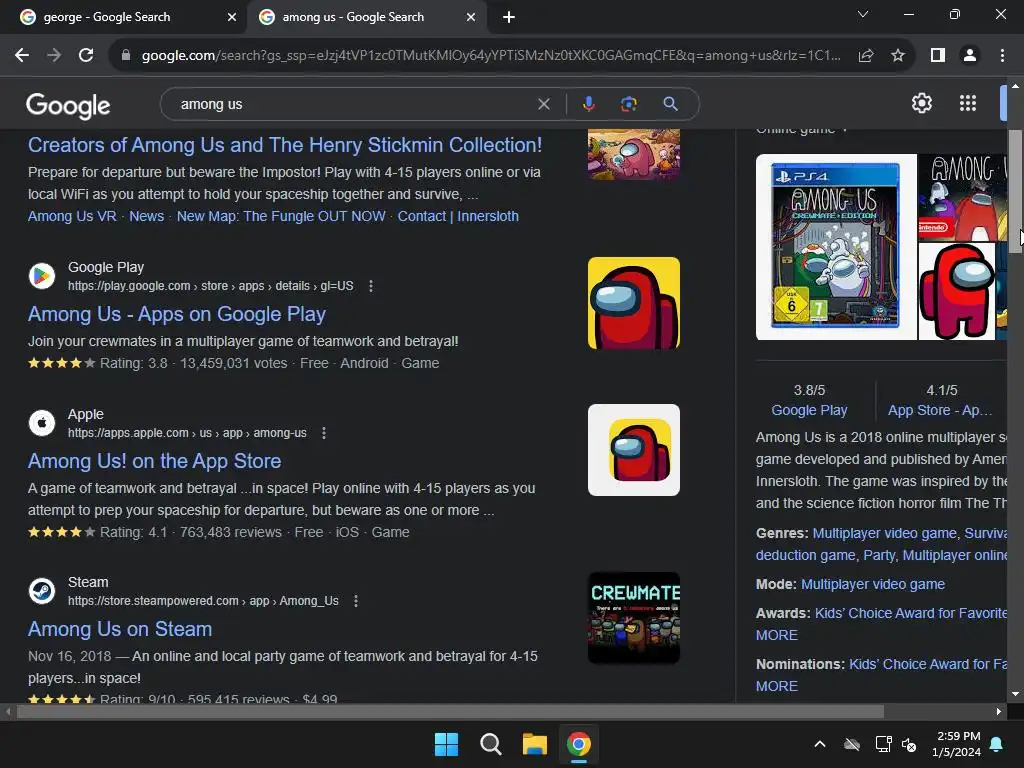
Task: Open more options for Google Play result
Action: coord(371,286)
